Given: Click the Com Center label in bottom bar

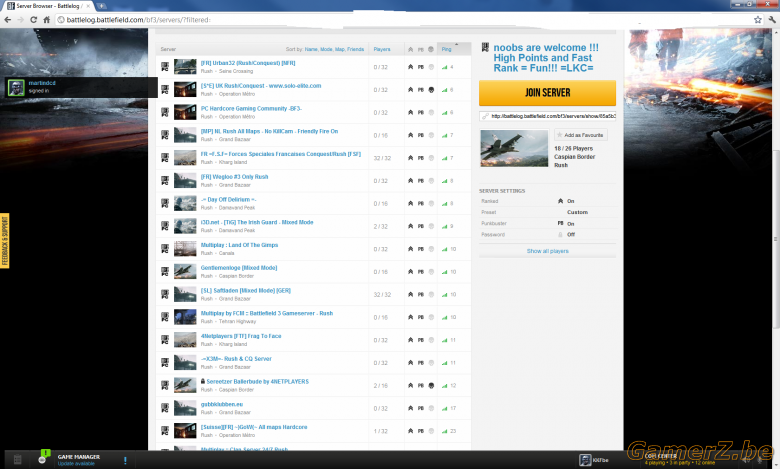Looking at the screenshot, I should click(x=661, y=456).
